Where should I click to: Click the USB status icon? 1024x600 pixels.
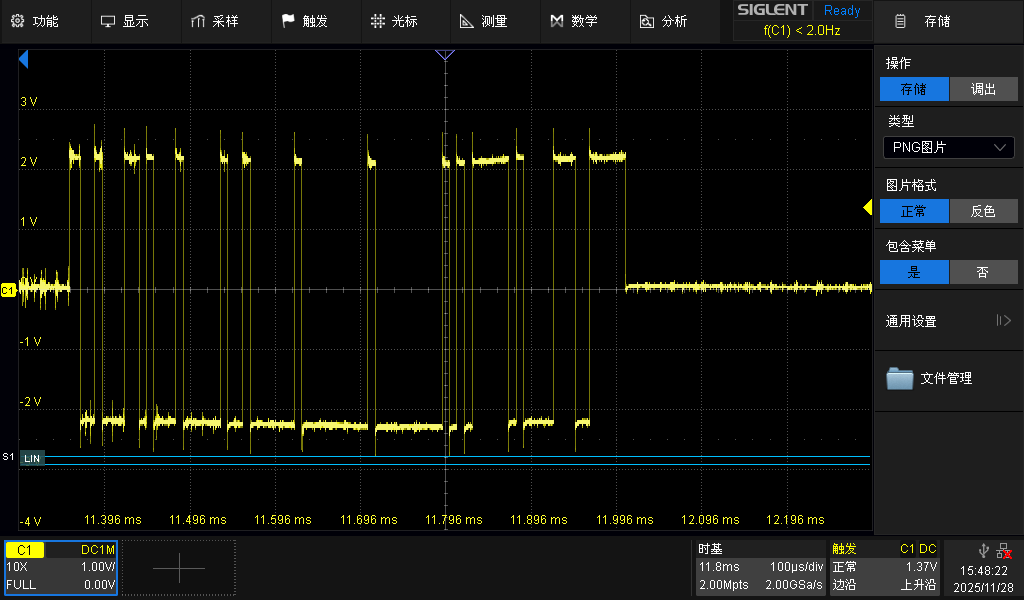(x=984, y=550)
